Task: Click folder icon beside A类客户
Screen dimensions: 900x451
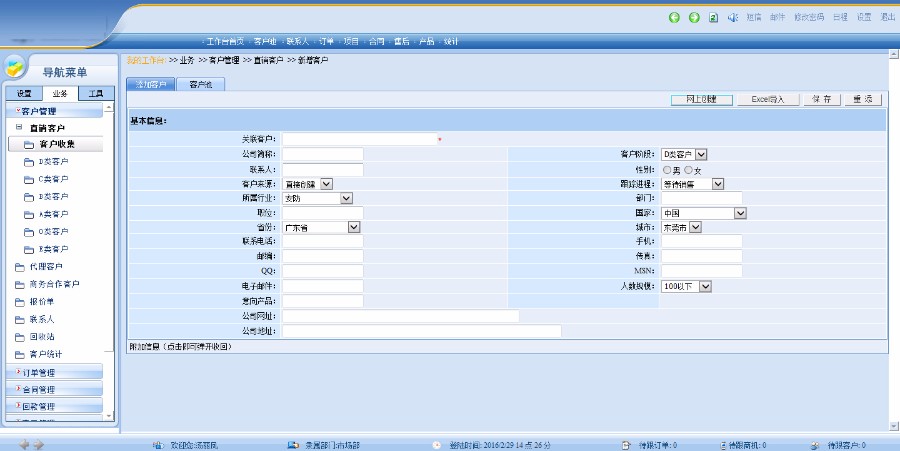Action: [29, 215]
